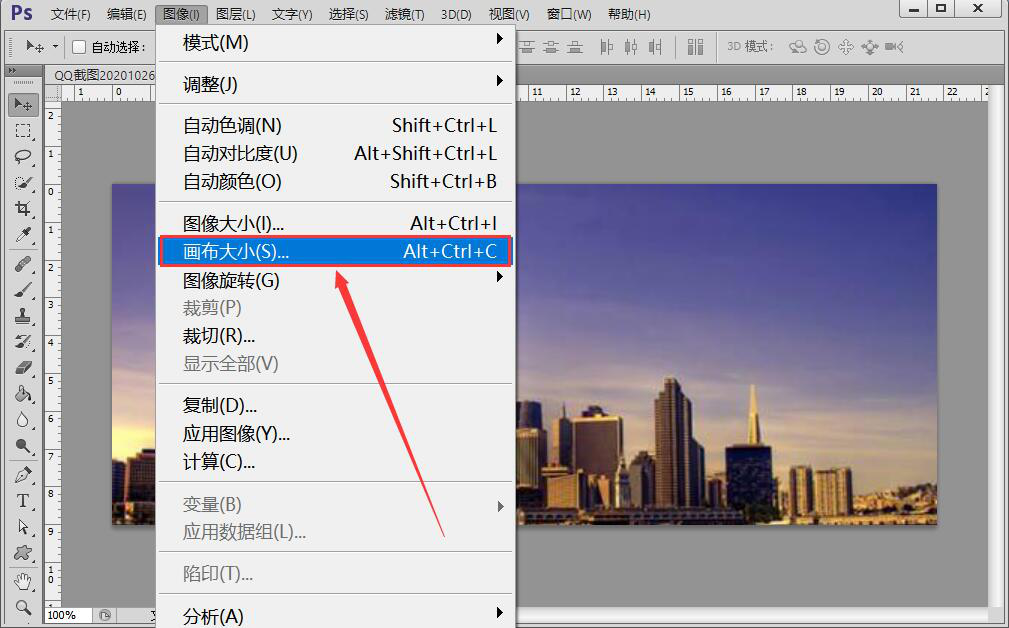The width and height of the screenshot is (1009, 628).
Task: Select the Dodge tool
Action: (x=23, y=445)
